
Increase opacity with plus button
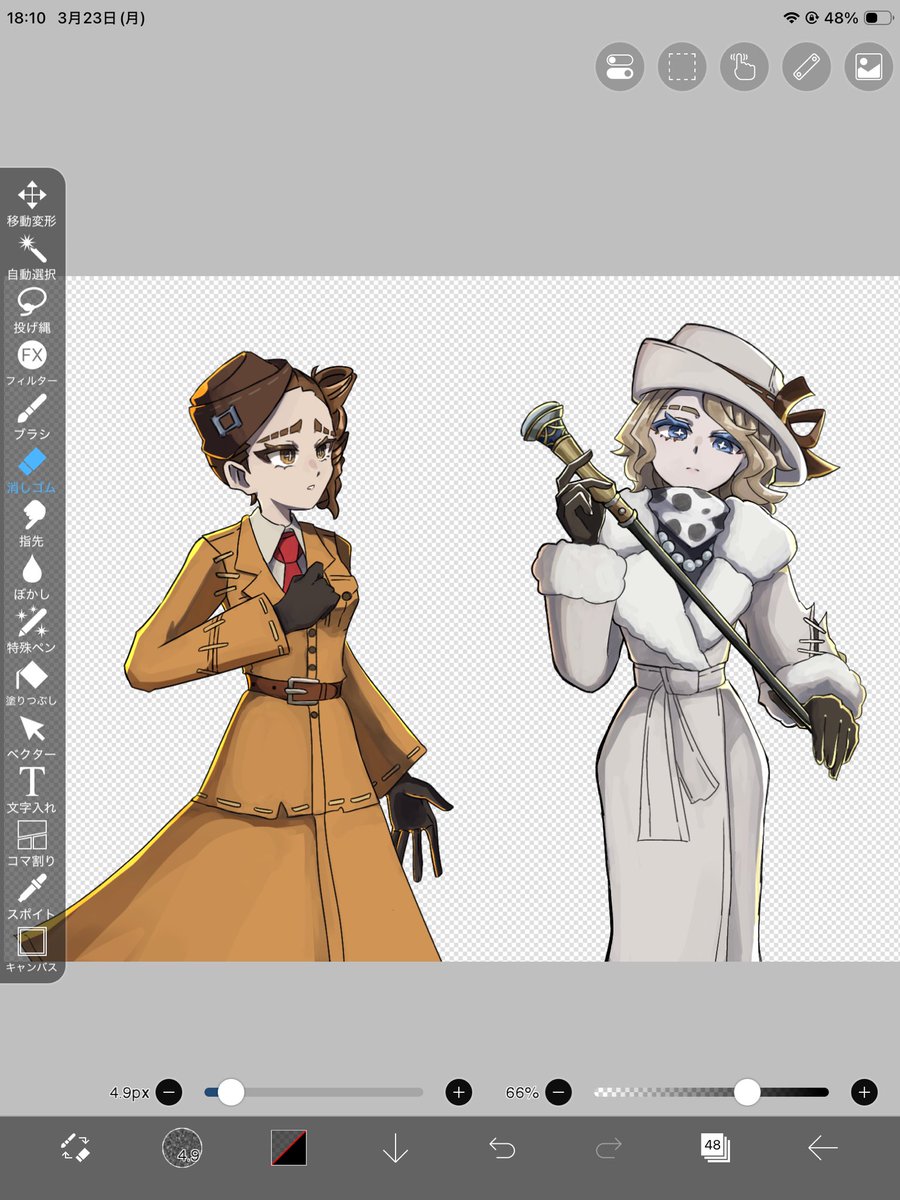864,1092
